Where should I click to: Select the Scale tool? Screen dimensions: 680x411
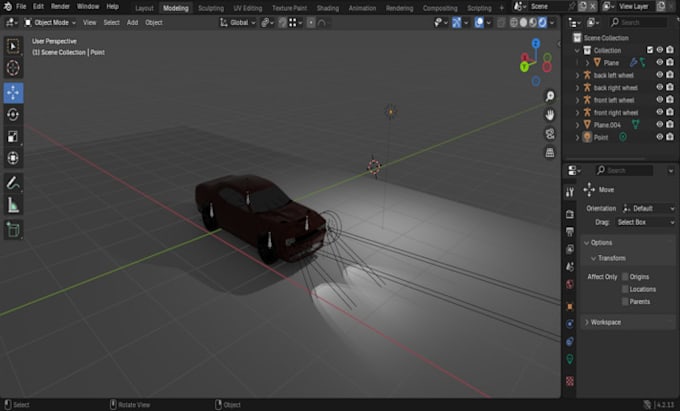(13, 137)
